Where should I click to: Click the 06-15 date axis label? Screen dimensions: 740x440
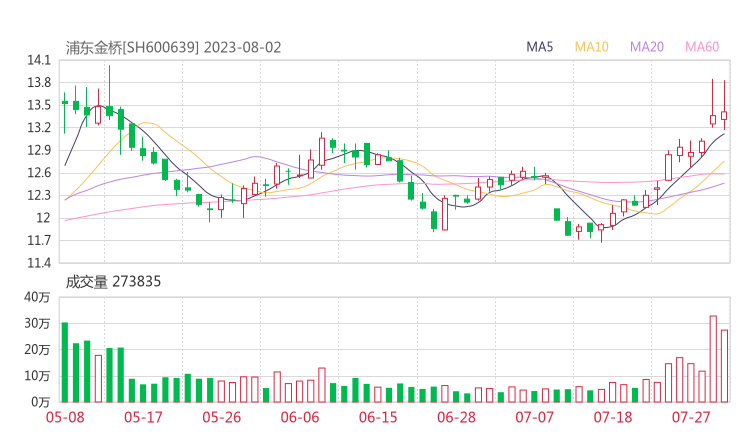[x=378, y=417]
